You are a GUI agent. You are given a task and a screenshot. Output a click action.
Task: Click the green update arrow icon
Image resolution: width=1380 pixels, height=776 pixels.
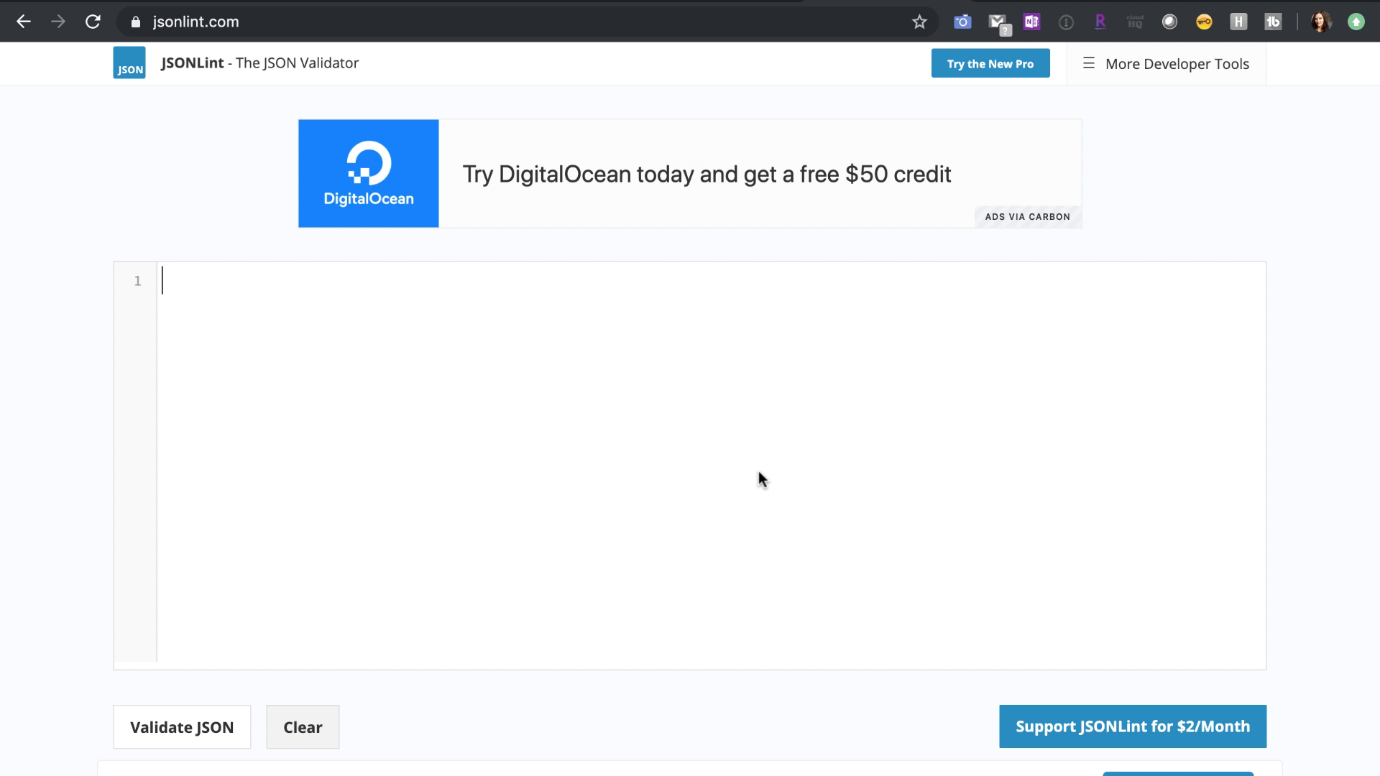(1356, 21)
